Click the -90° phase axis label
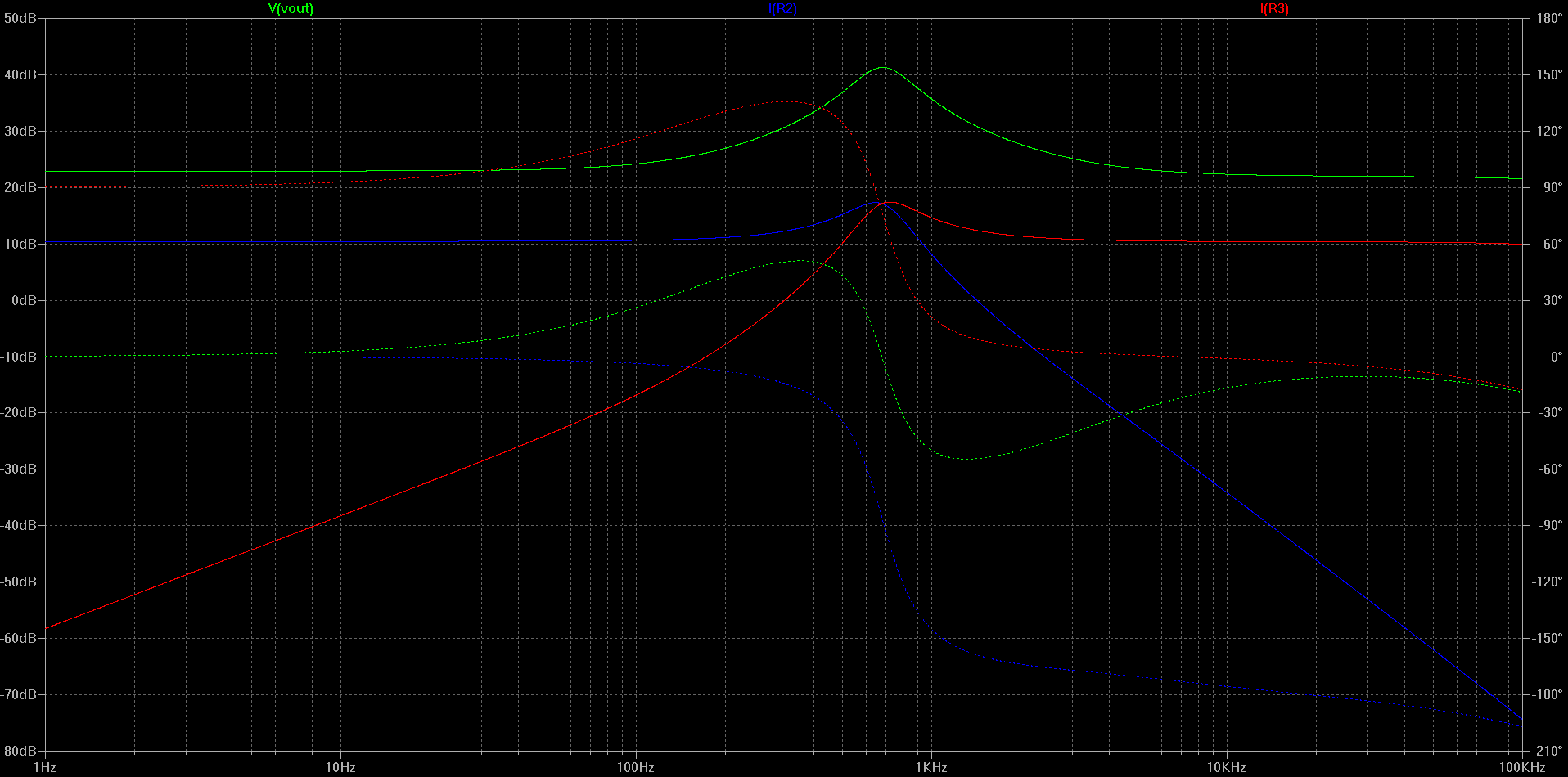 pyautogui.click(x=1550, y=525)
